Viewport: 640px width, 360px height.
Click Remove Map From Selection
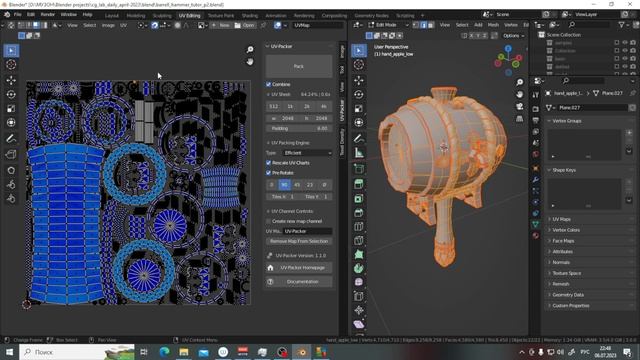click(x=299, y=241)
